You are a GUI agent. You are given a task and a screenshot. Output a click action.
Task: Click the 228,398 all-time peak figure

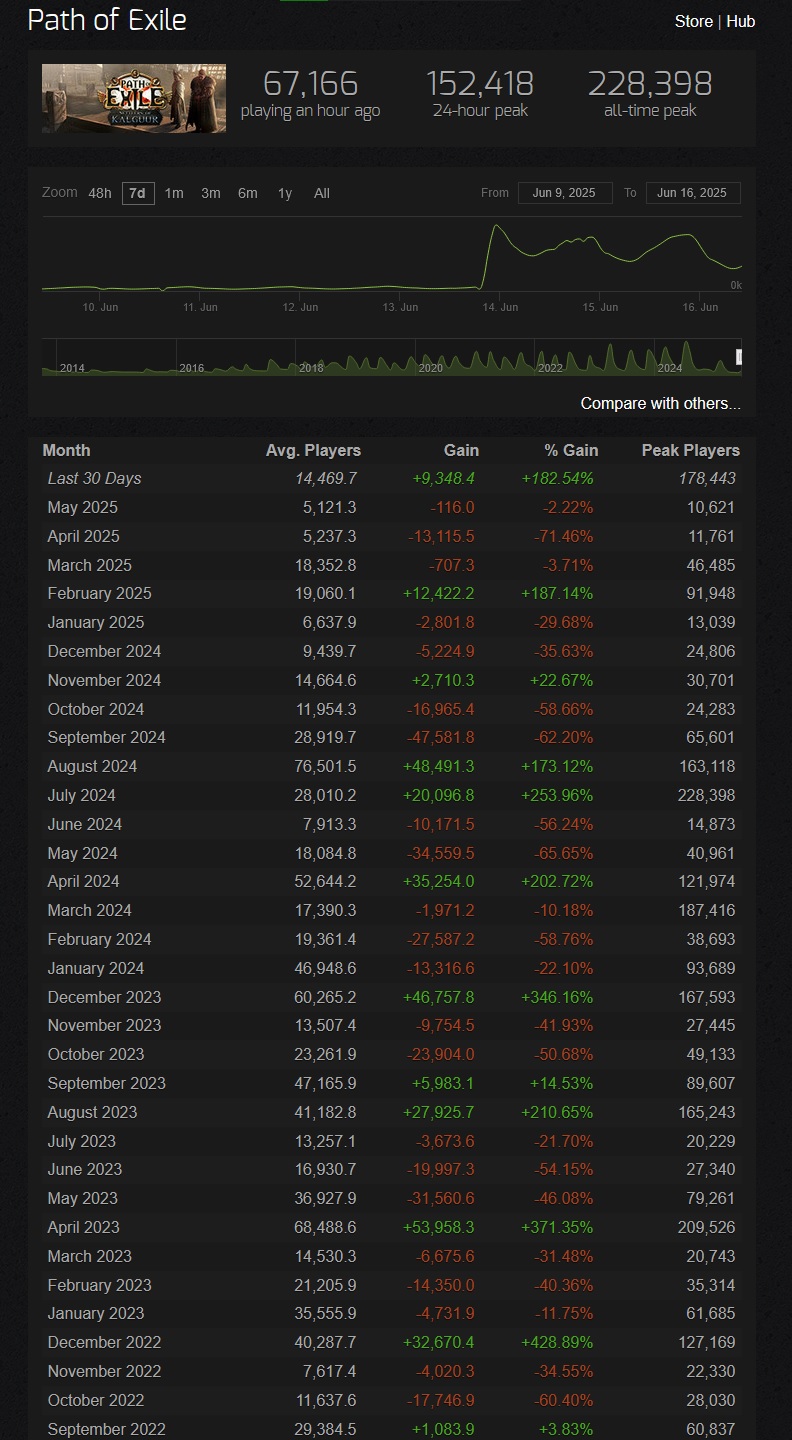650,83
